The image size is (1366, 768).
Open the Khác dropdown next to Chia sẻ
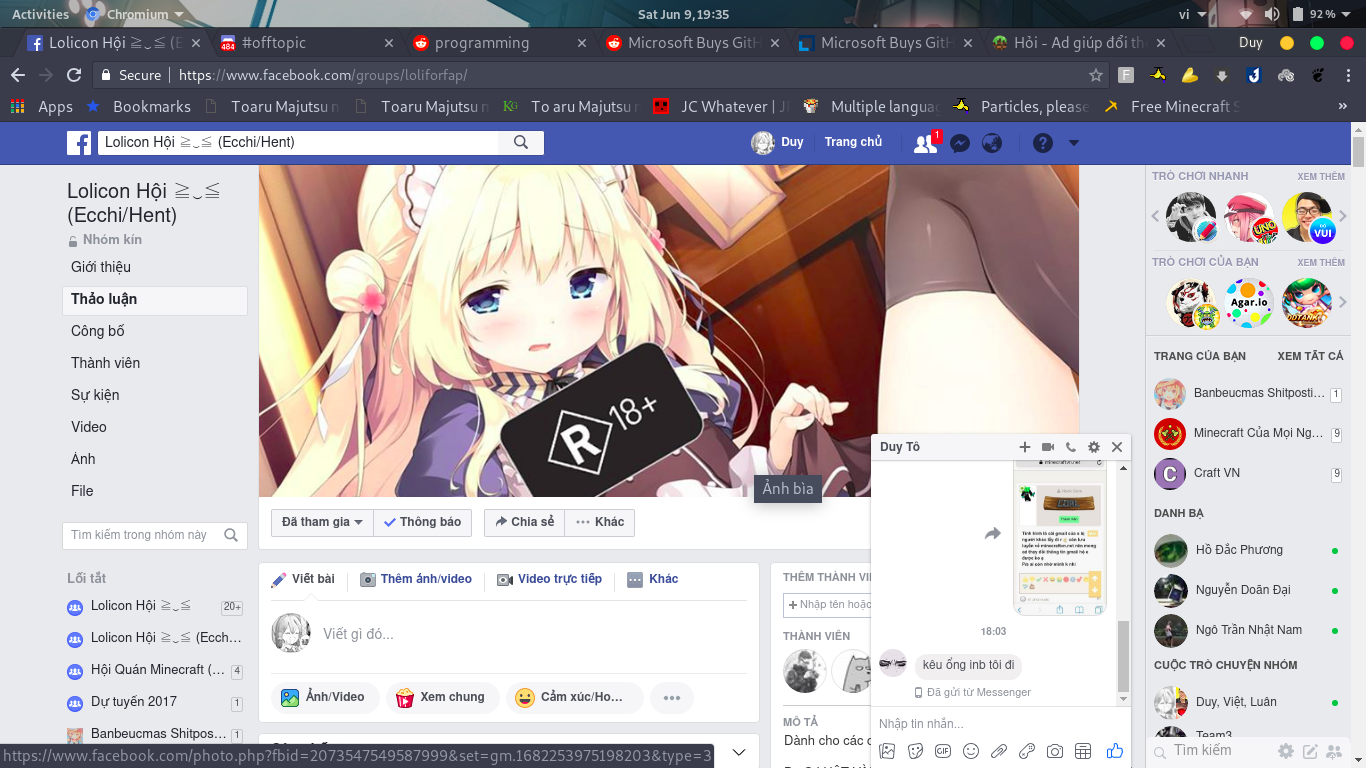coord(598,522)
